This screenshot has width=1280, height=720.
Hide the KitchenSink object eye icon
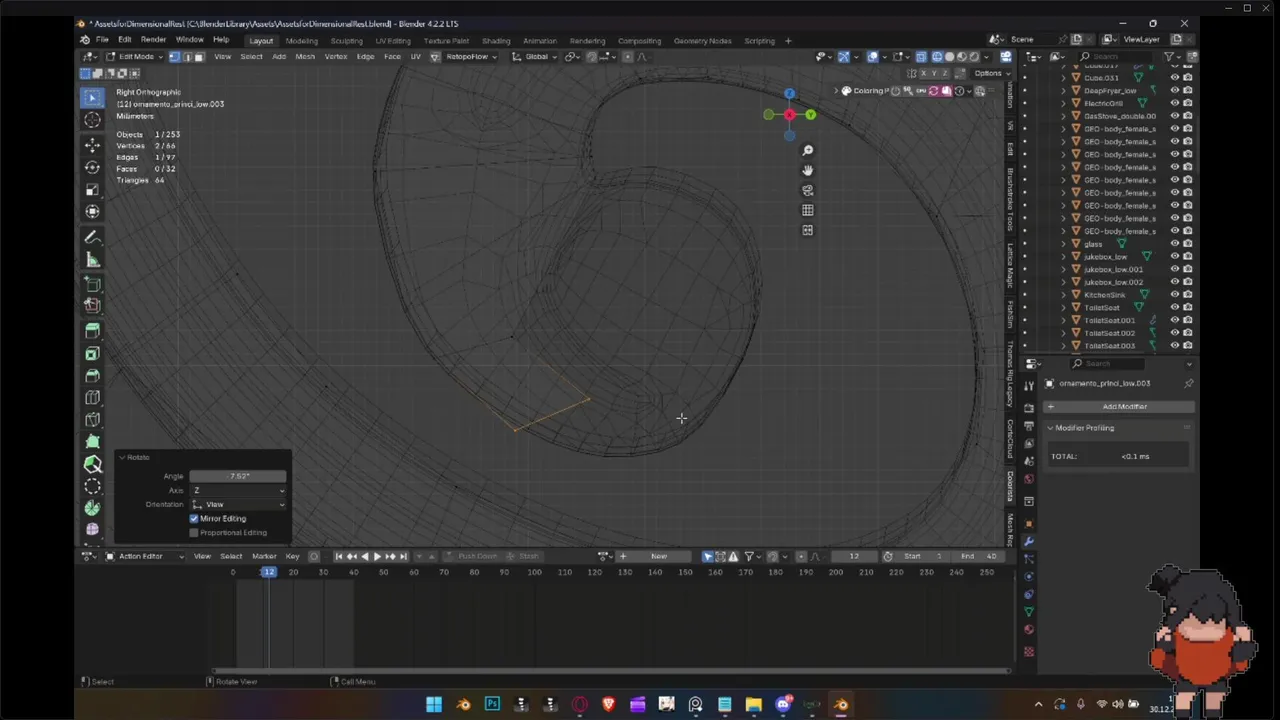point(1175,295)
